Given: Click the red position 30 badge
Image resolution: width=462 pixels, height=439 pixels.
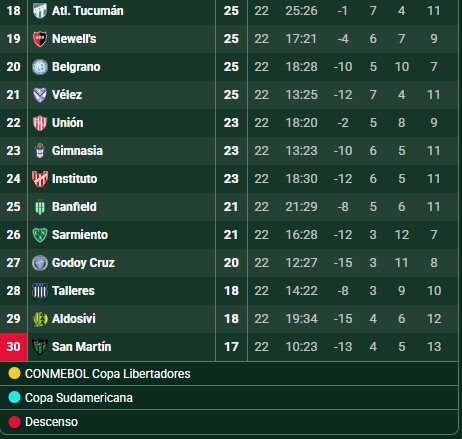Looking at the screenshot, I should point(13,347).
